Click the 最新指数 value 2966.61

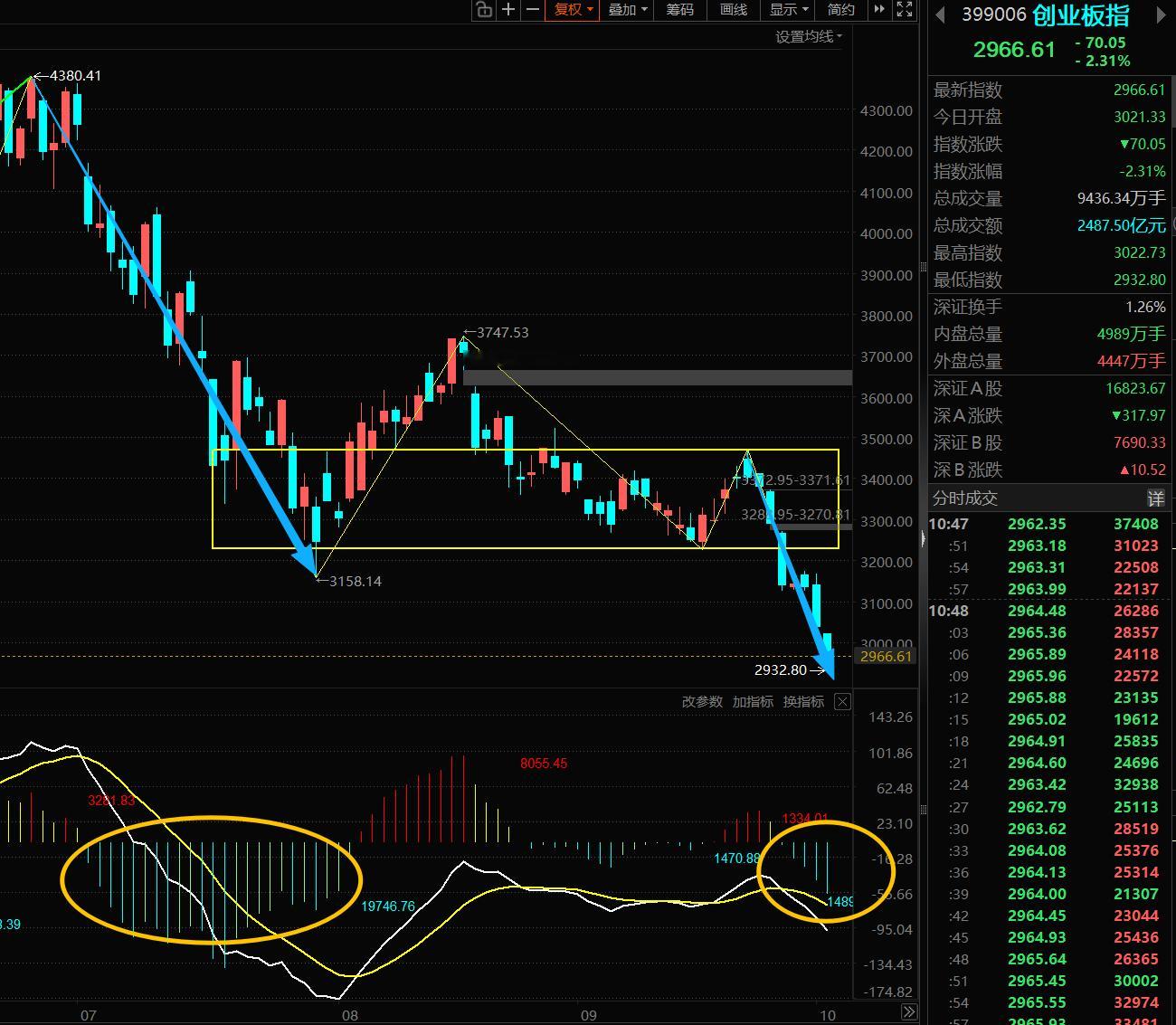1139,90
